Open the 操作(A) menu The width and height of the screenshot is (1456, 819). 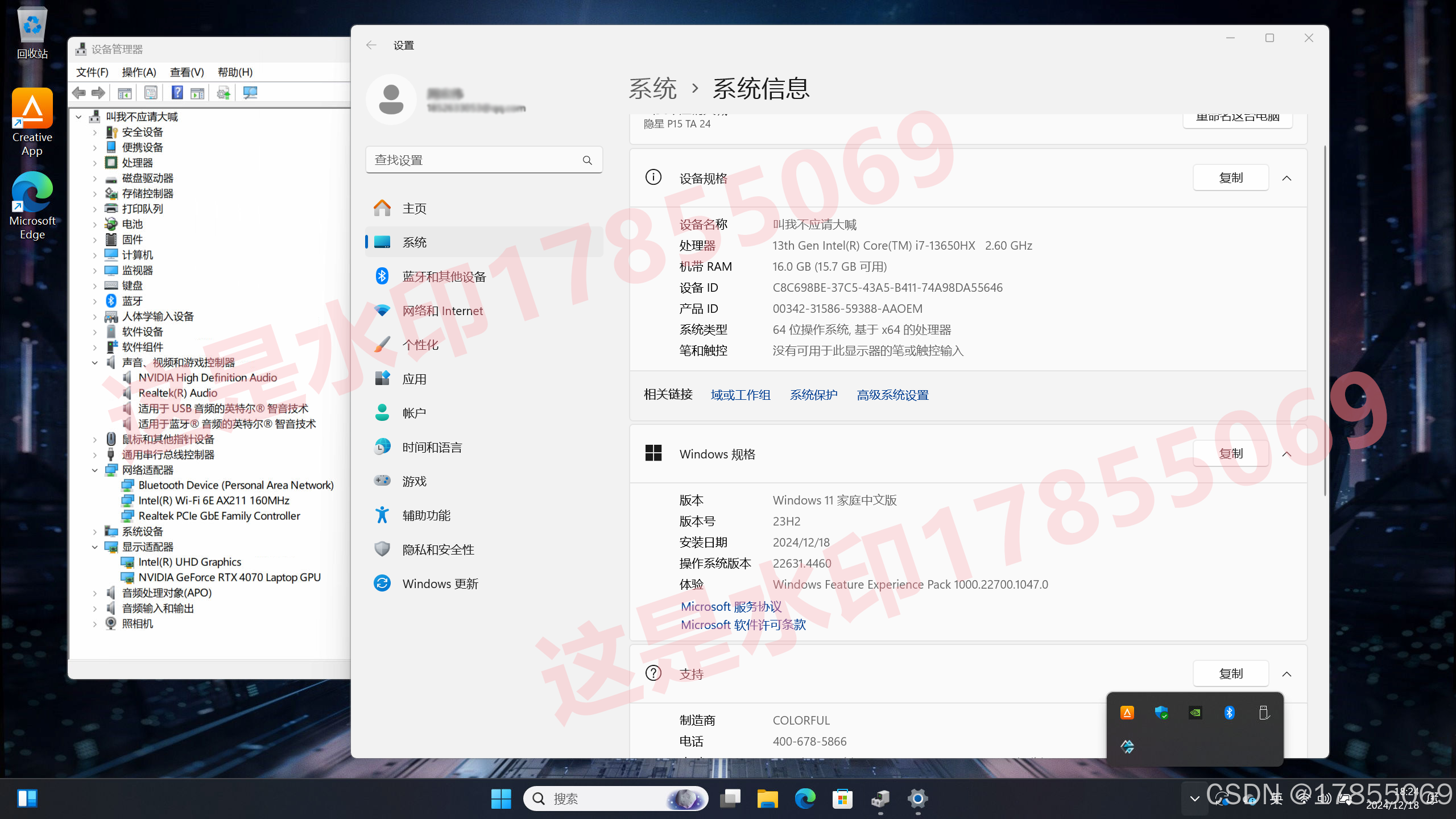[x=139, y=72]
